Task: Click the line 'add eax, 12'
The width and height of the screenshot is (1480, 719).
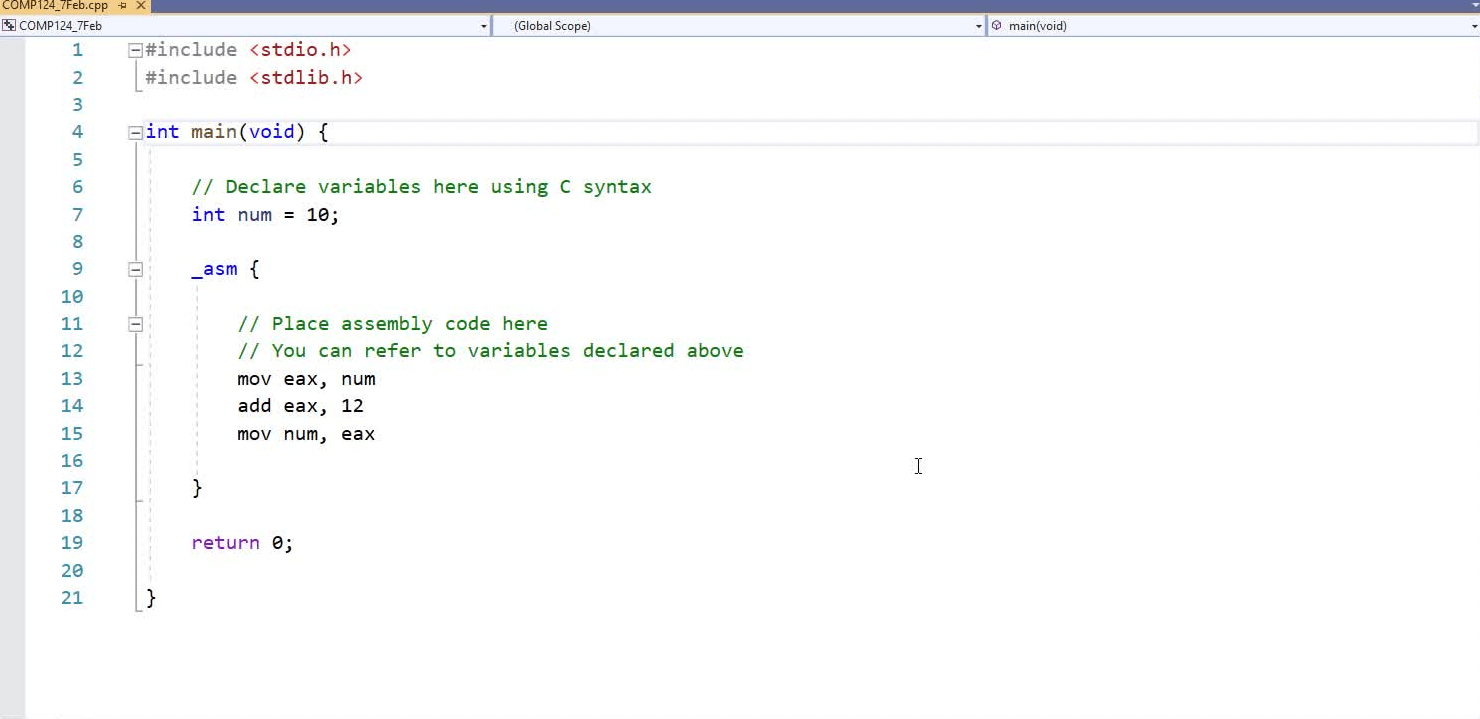Action: click(x=300, y=406)
